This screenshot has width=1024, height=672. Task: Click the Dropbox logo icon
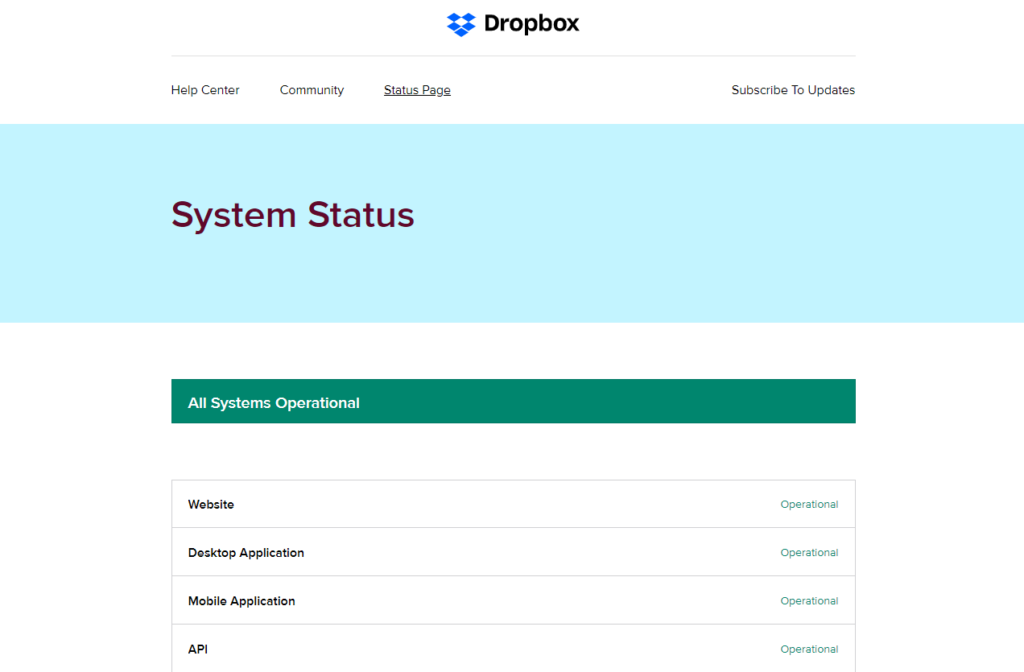pyautogui.click(x=461, y=24)
